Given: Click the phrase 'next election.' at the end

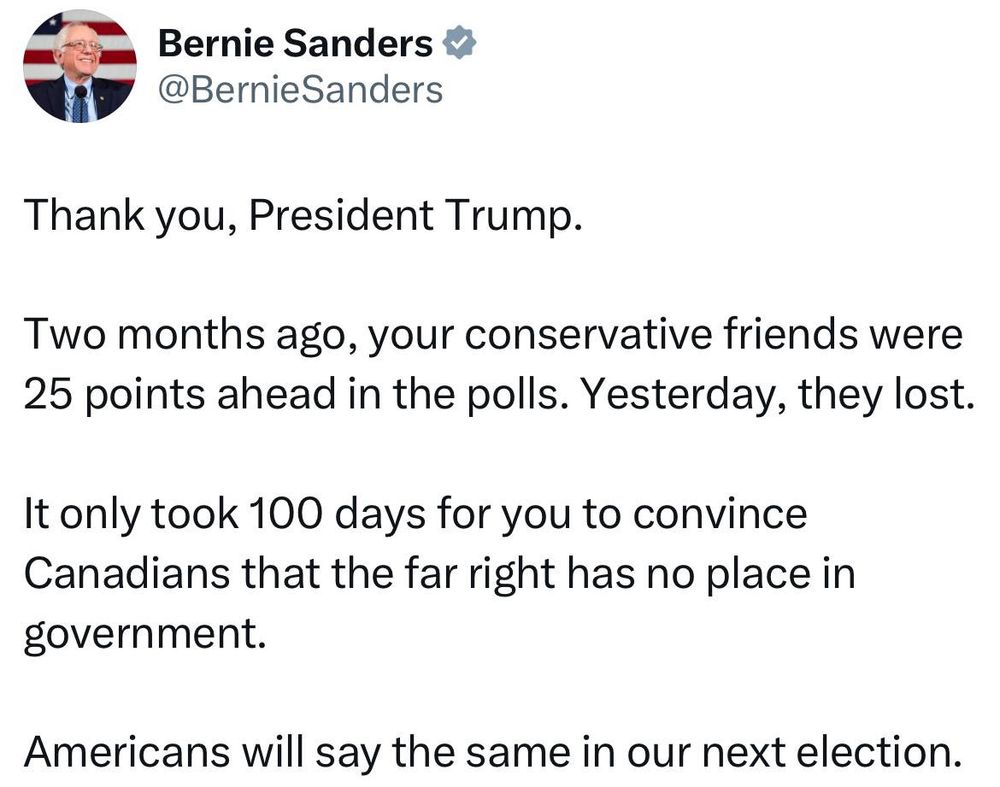Looking at the screenshot, I should [832, 751].
